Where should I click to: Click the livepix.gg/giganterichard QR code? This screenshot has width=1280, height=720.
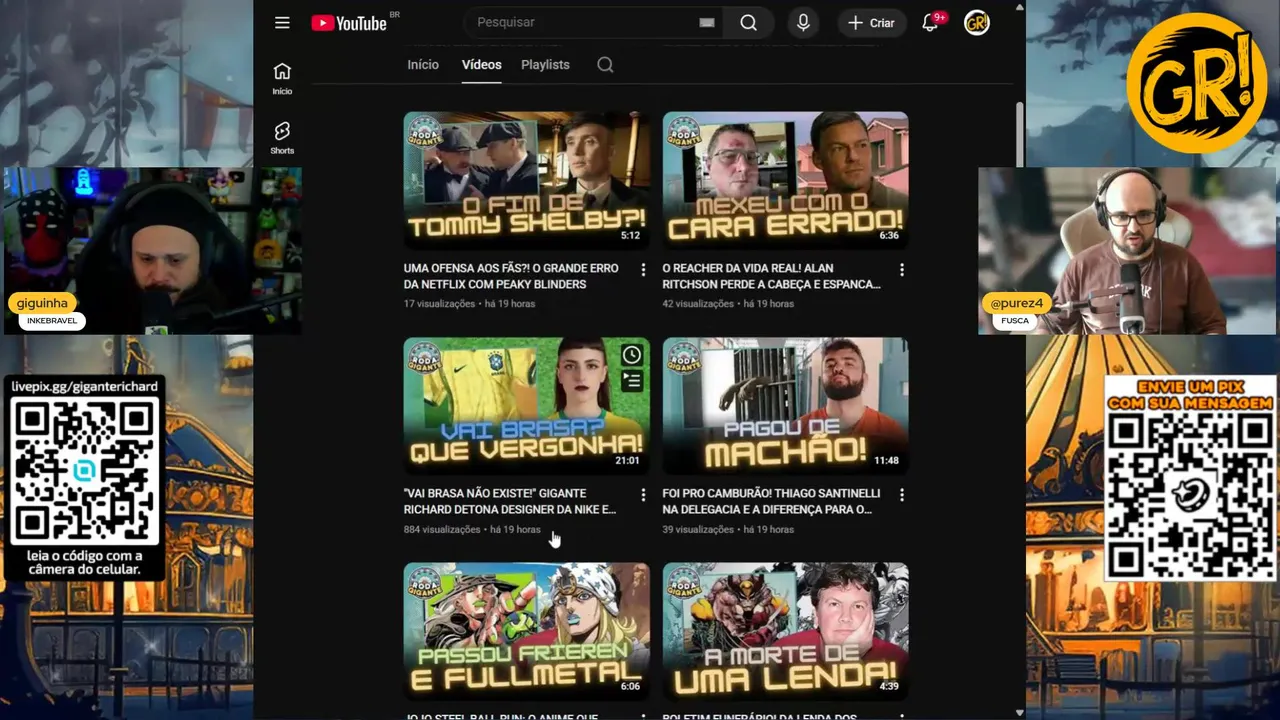[84, 470]
